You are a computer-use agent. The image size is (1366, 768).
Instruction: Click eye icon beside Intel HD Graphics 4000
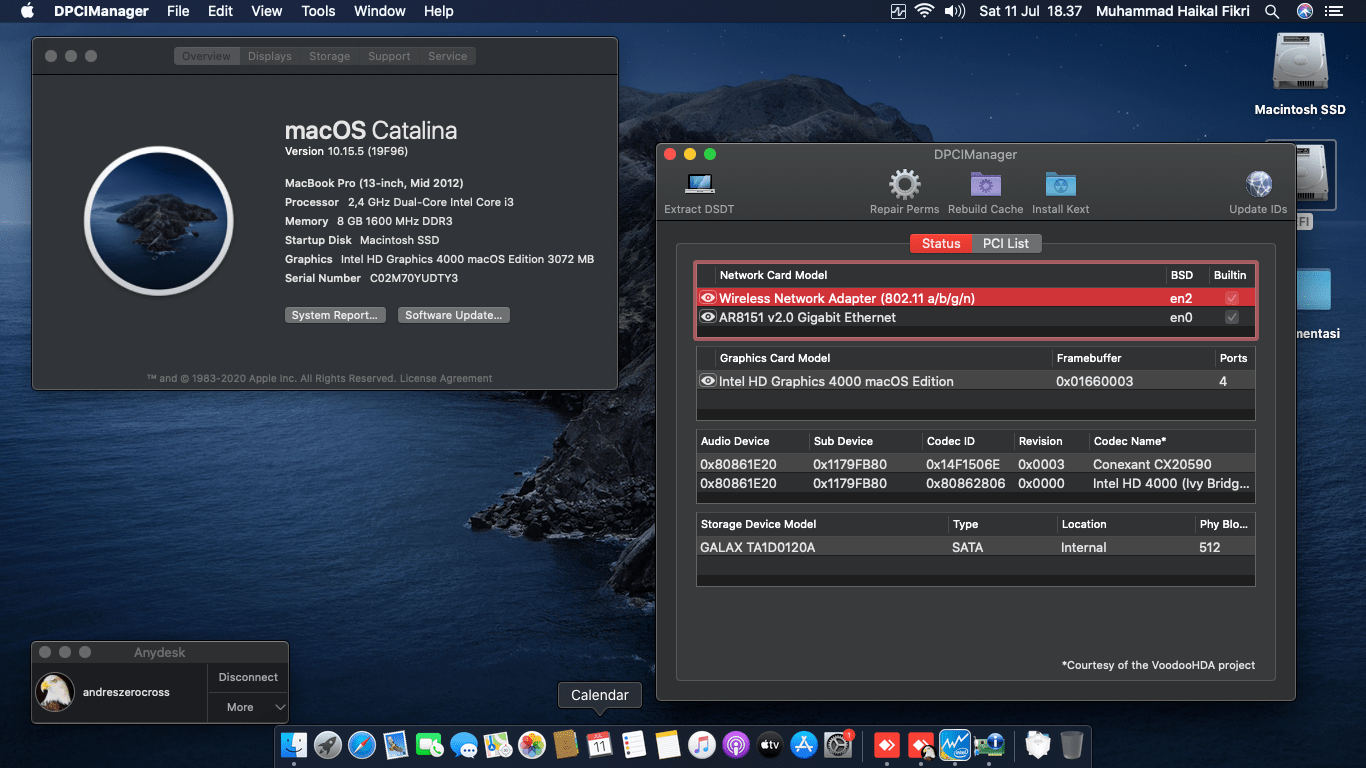(708, 381)
